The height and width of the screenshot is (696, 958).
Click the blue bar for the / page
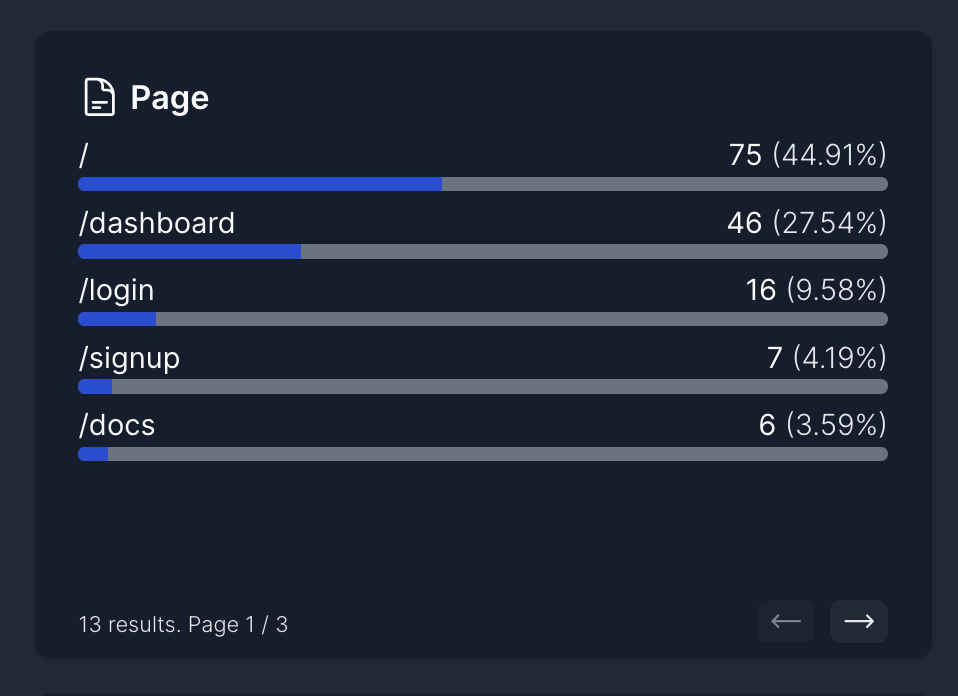tap(260, 184)
